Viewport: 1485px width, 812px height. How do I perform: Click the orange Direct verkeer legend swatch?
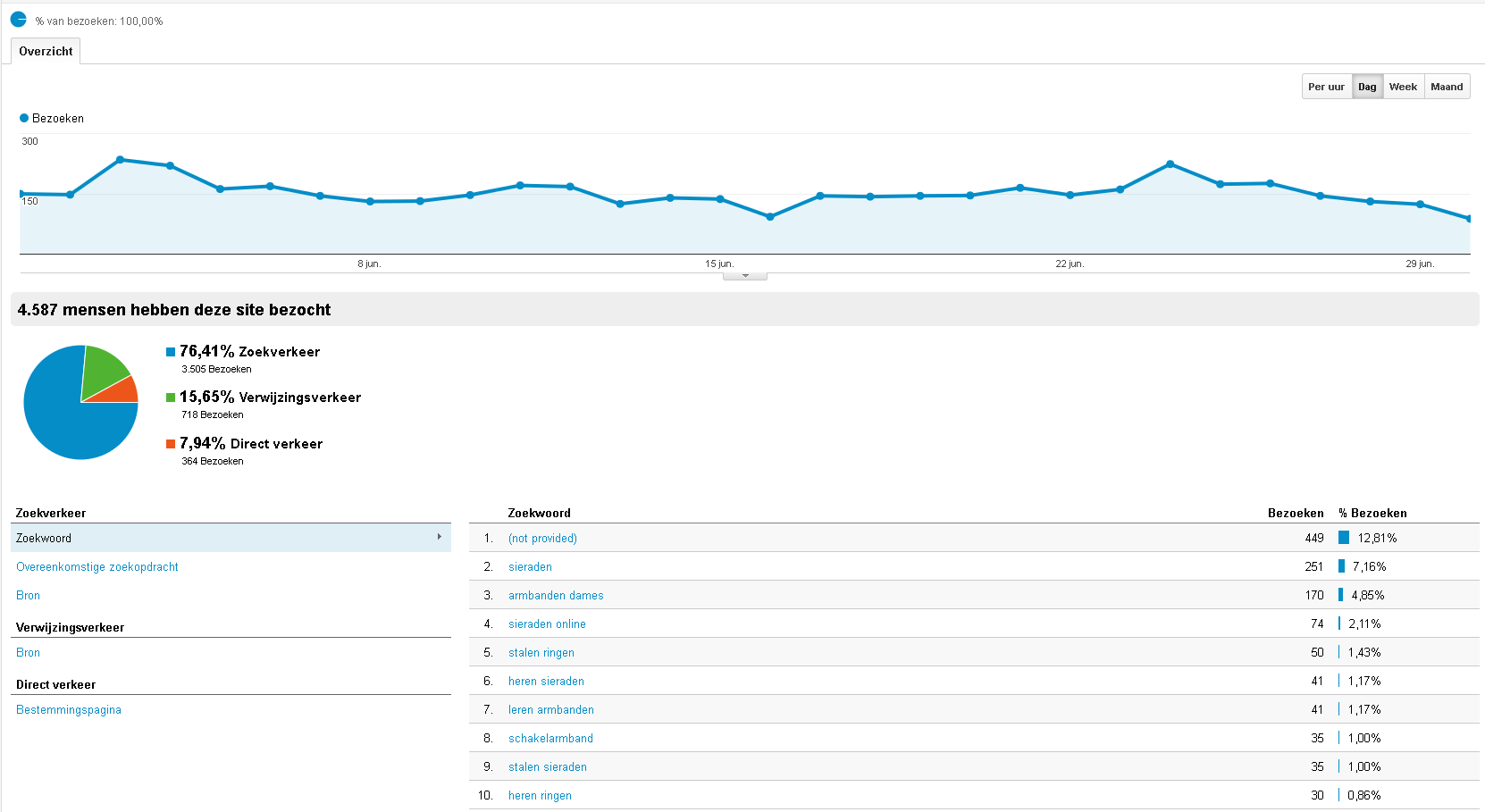pos(171,444)
